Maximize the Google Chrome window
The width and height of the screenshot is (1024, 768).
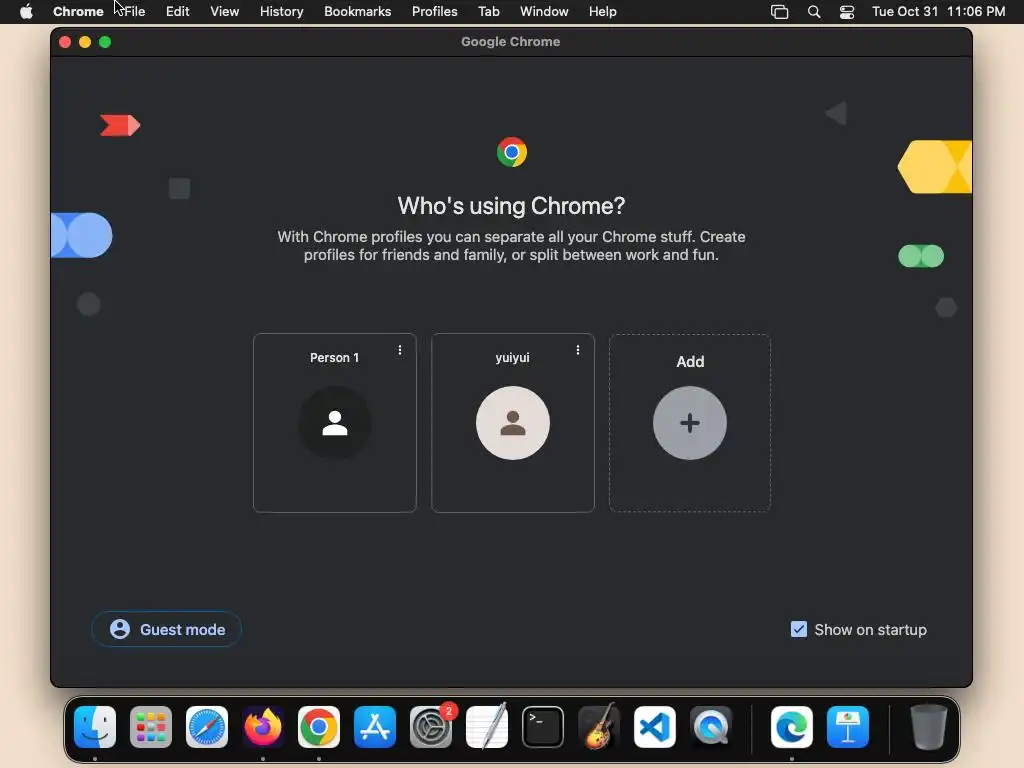[x=104, y=42]
